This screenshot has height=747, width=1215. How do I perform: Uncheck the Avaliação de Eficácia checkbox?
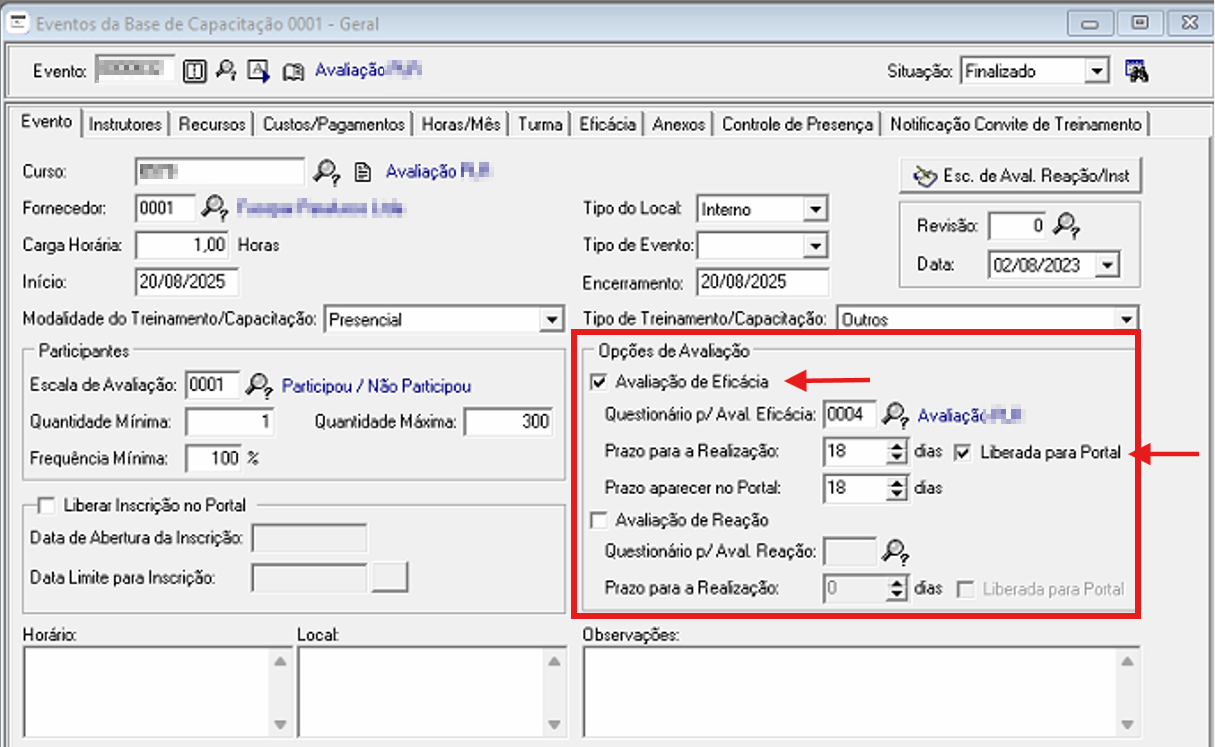tap(599, 381)
